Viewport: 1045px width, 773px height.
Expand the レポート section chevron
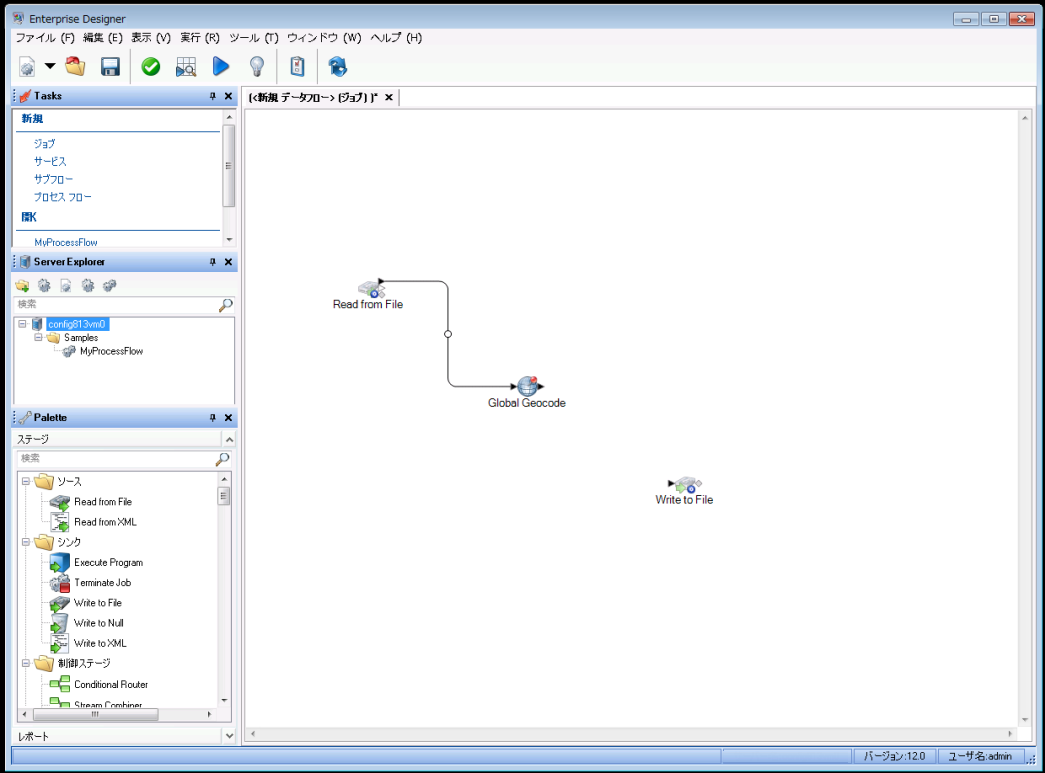pyautogui.click(x=229, y=736)
